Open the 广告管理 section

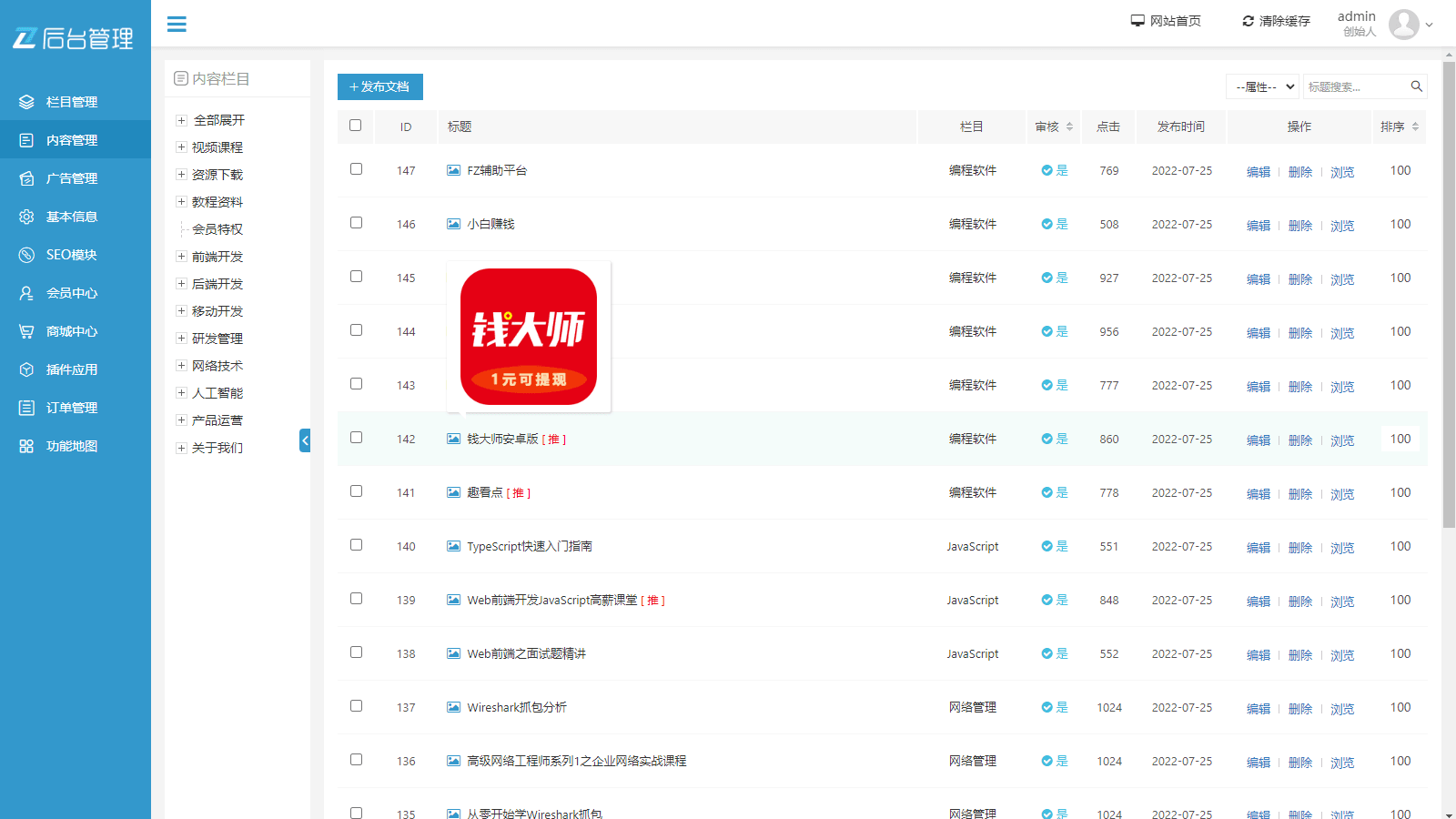[x=70, y=177]
